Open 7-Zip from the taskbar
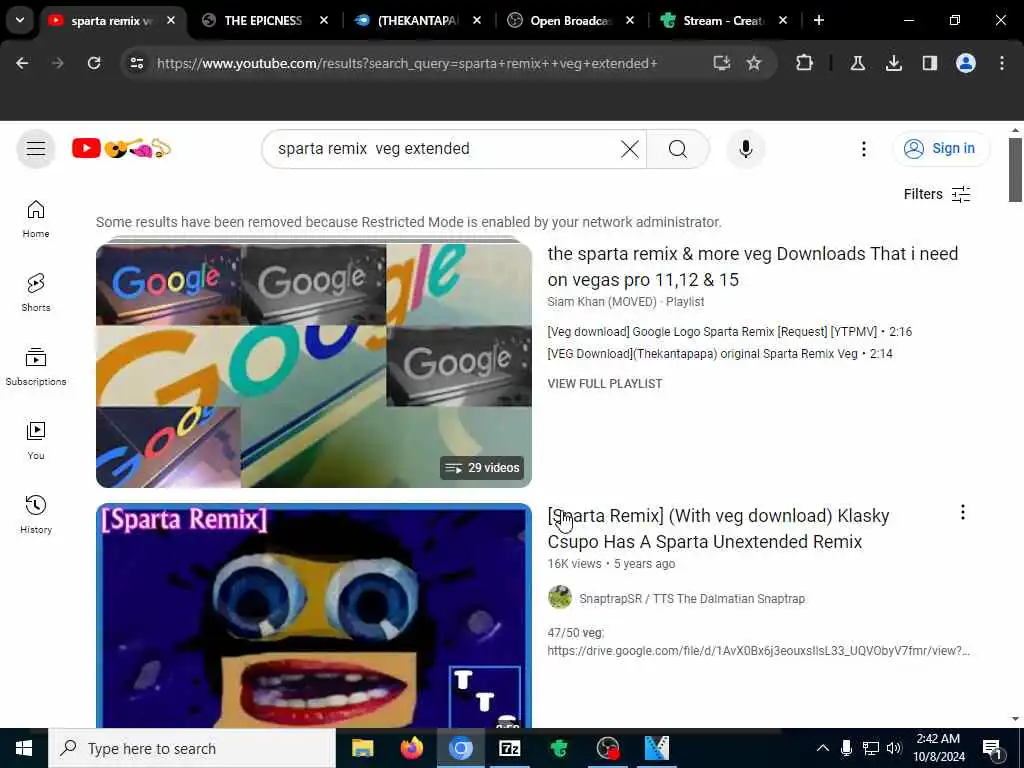1024x768 pixels. click(509, 748)
